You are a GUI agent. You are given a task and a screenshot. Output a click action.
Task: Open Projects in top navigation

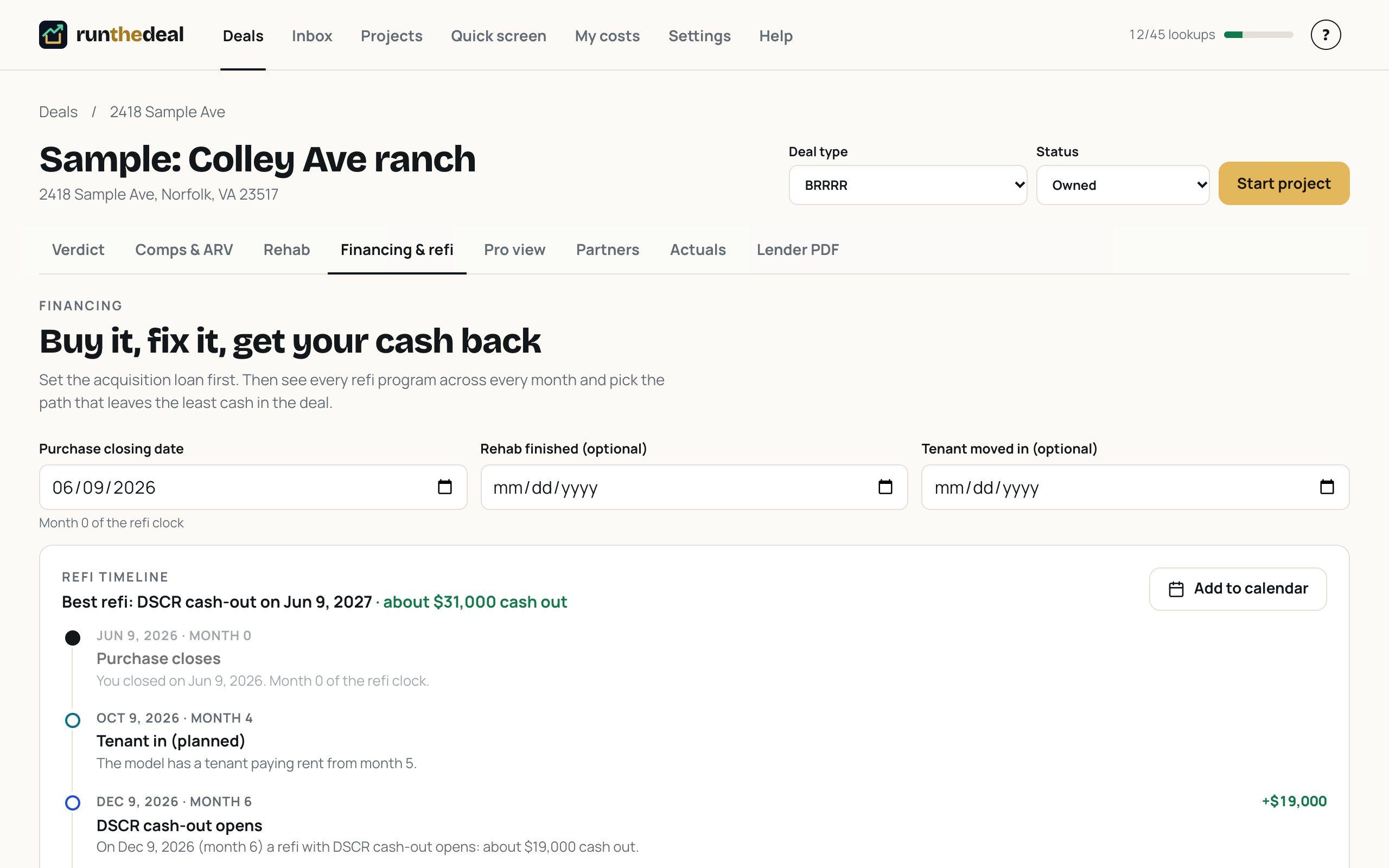[391, 36]
